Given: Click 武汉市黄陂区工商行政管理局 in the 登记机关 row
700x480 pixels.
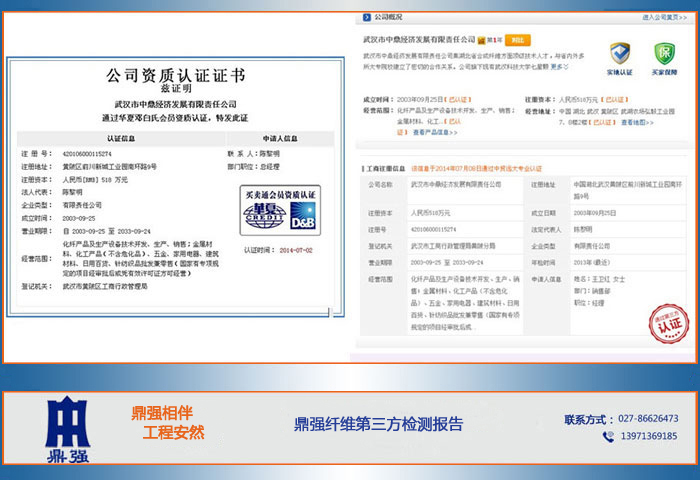Looking at the screenshot, I should (105, 287).
